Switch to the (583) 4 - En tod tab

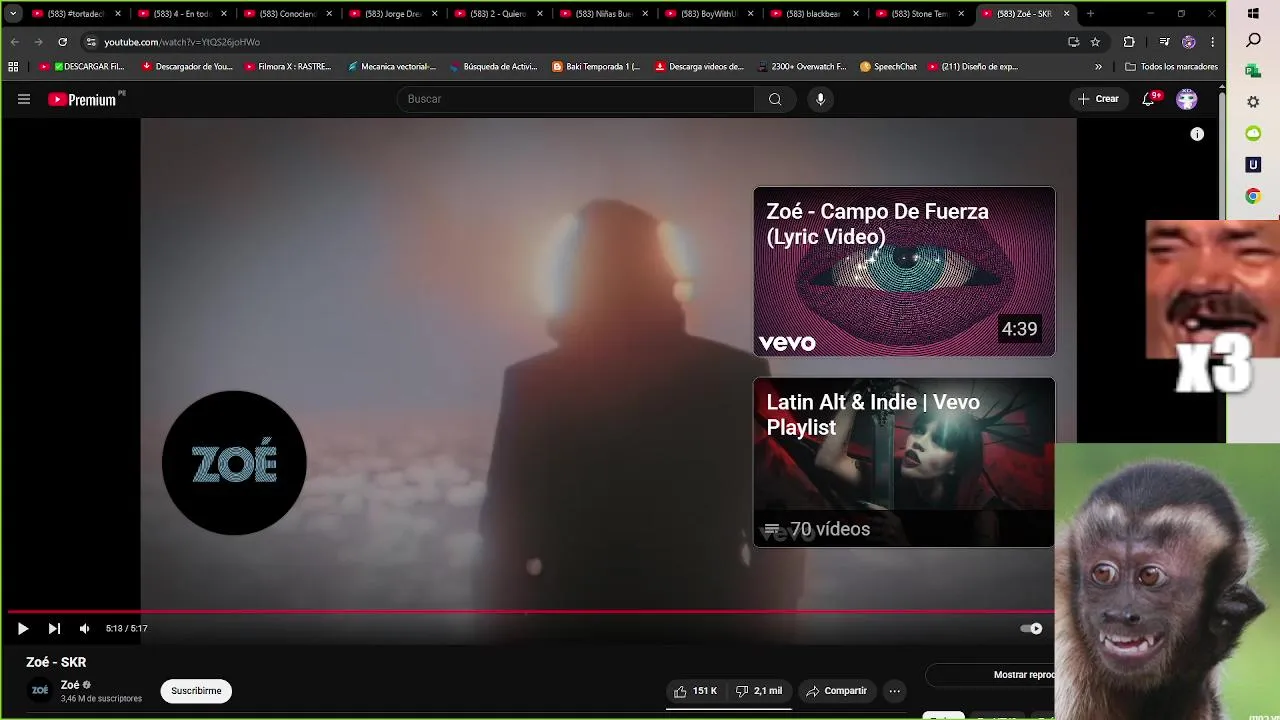pos(181,14)
